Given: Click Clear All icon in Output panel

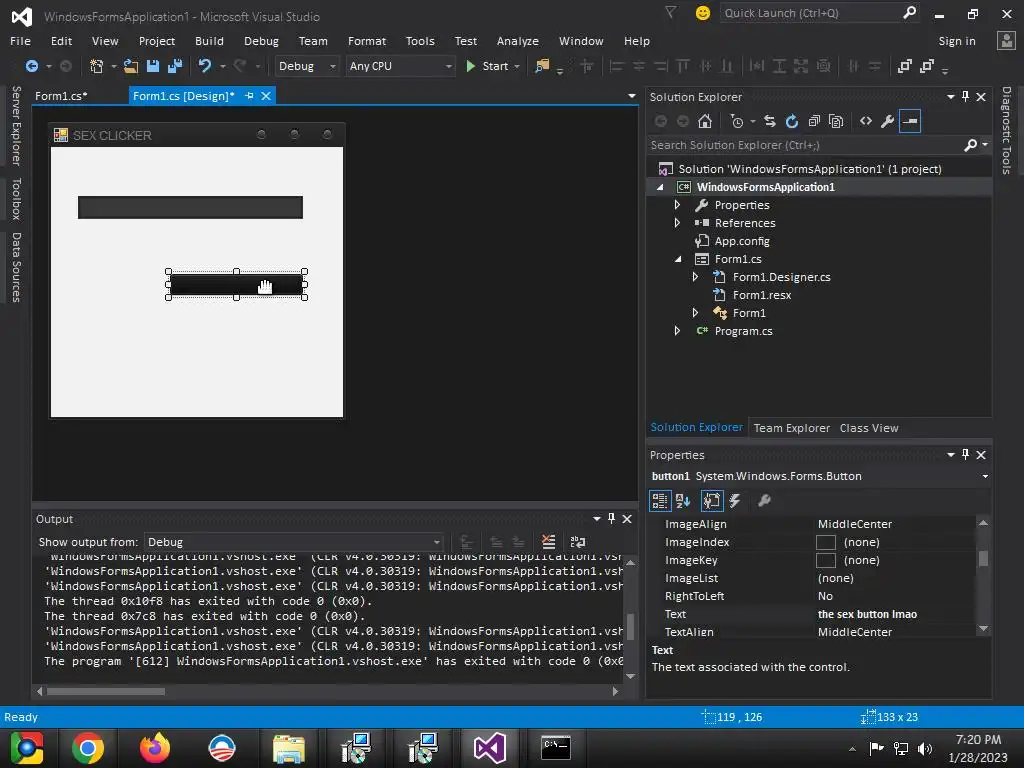Looking at the screenshot, I should [x=549, y=541].
